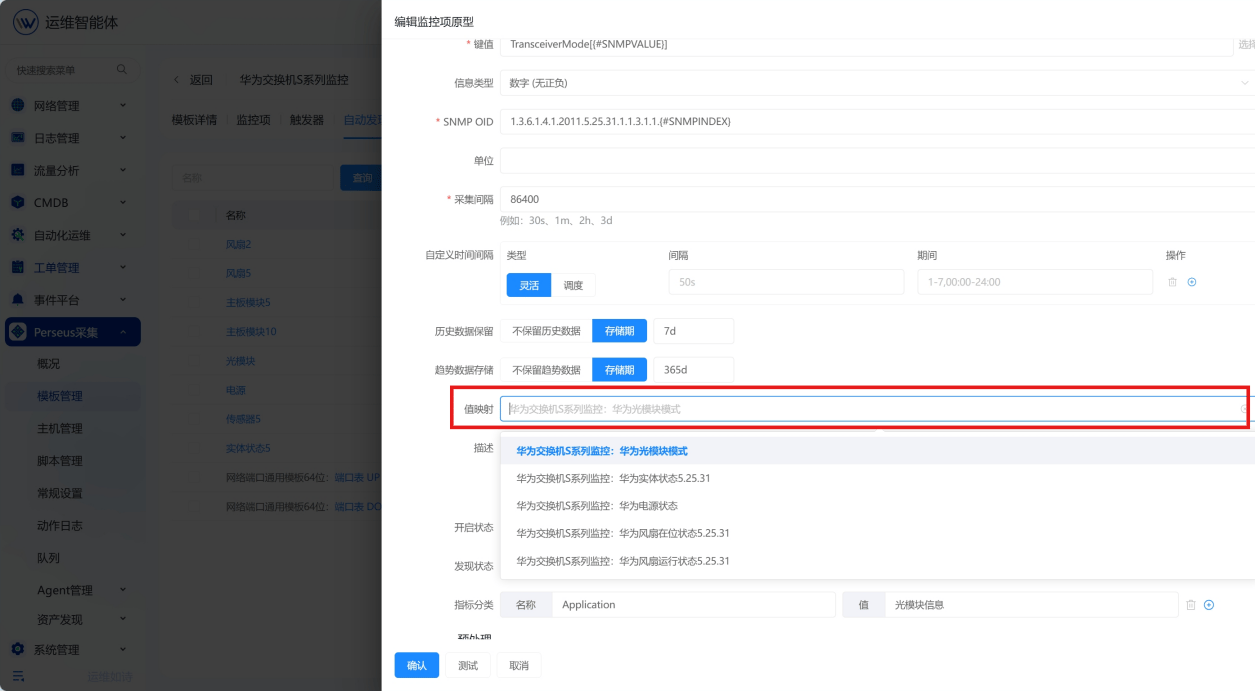Click the 采集间隔 input field
The height and width of the screenshot is (692, 1256).
pos(877,199)
